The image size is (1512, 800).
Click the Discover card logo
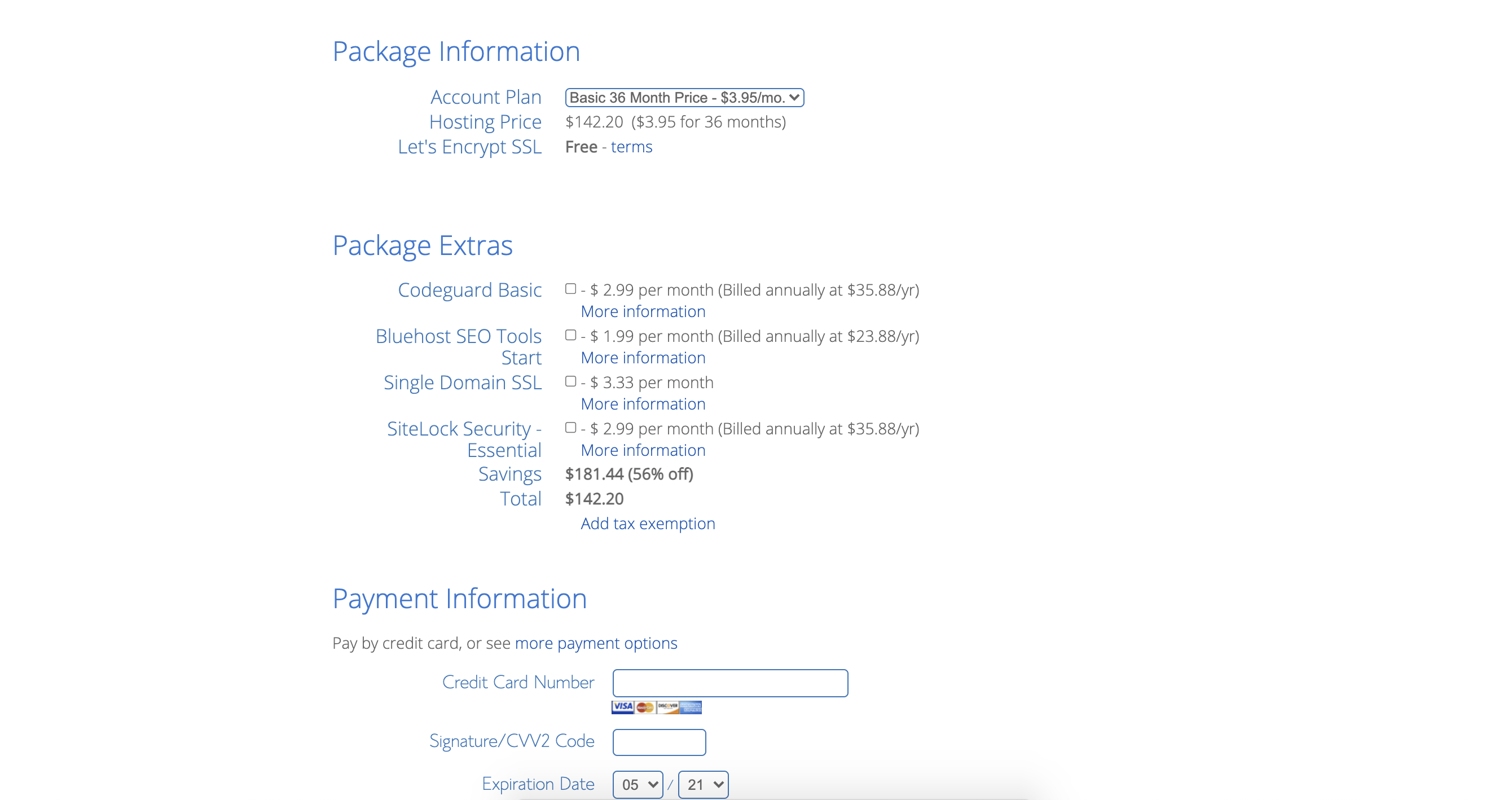pyautogui.click(x=668, y=707)
